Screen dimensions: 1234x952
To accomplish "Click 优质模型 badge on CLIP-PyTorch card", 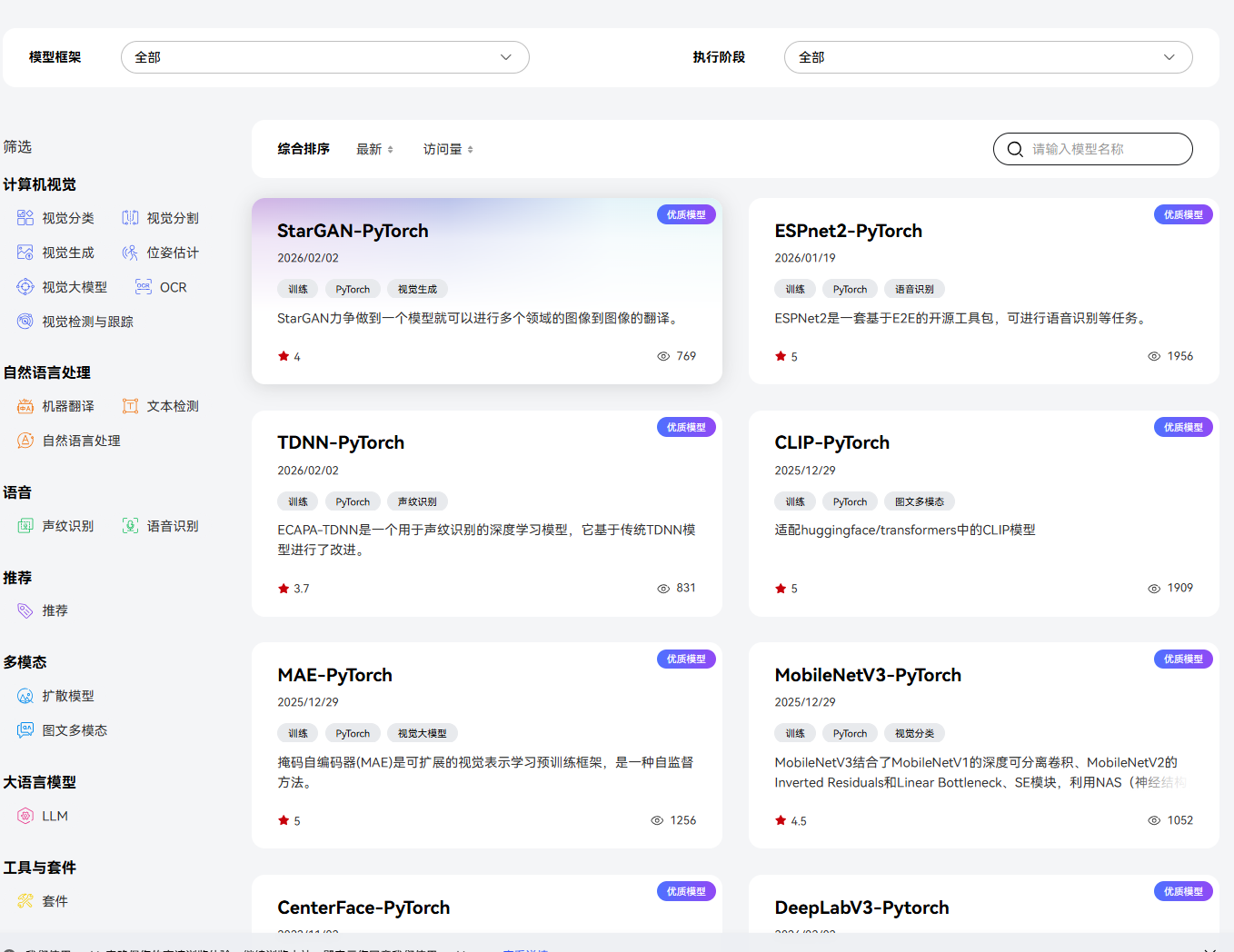I will (x=1183, y=427).
